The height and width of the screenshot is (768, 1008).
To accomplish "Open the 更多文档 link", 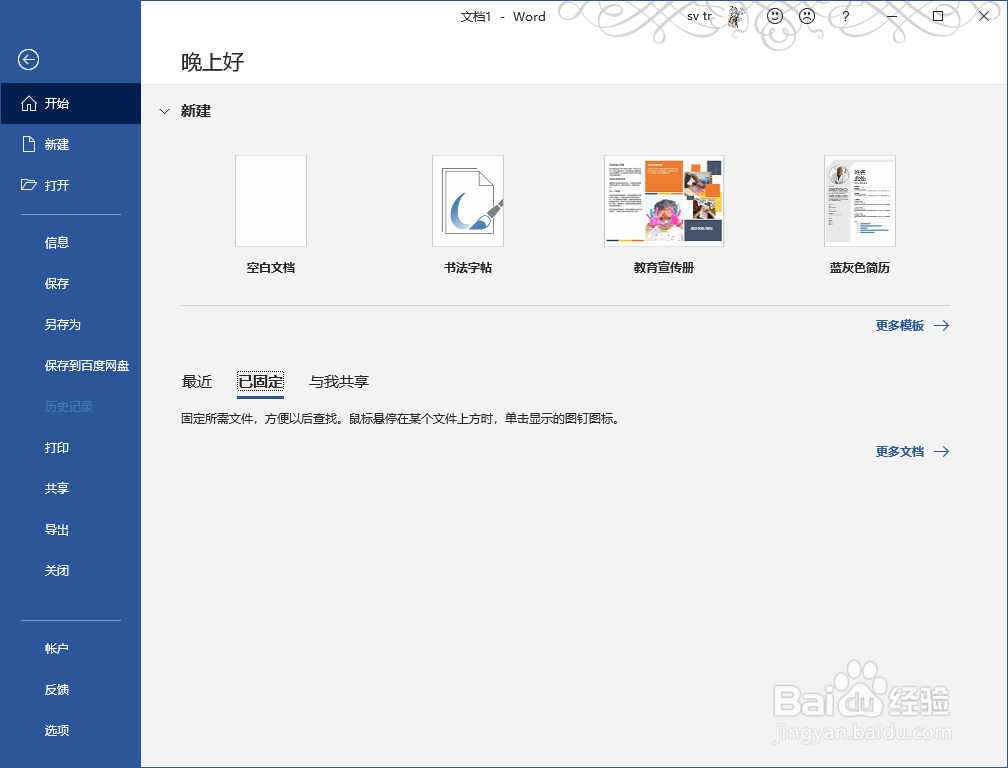I will 900,452.
